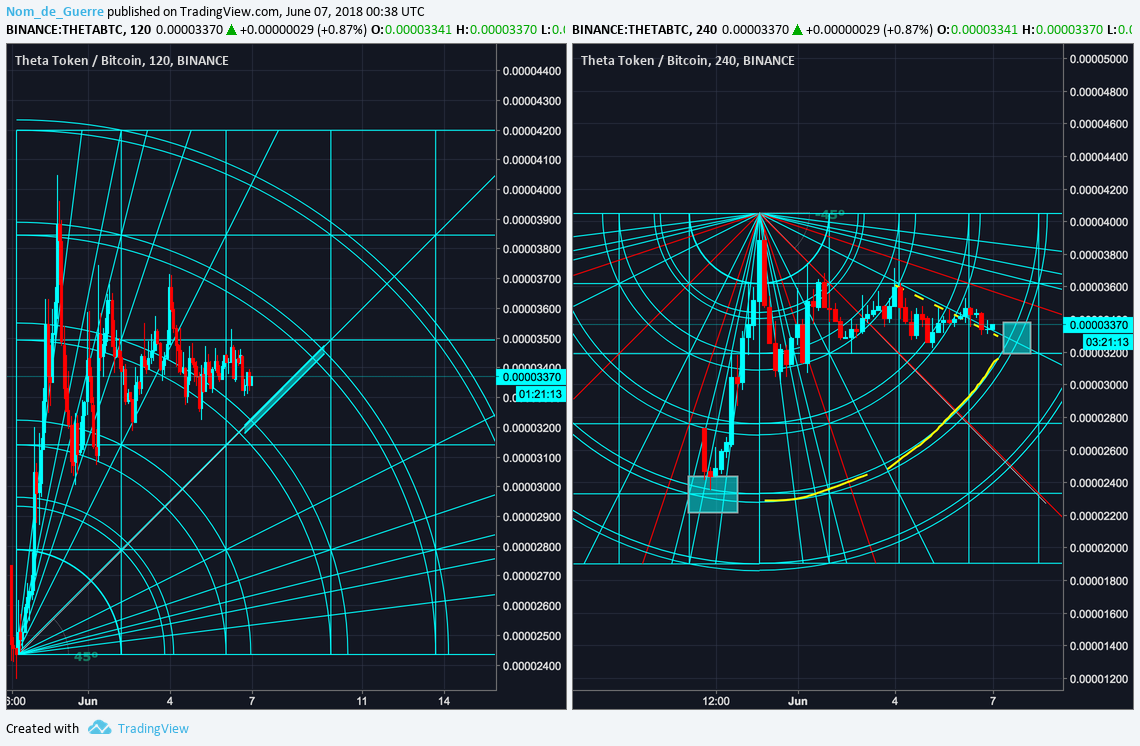Click the 12:00 label on 240 chart time axis

click(x=715, y=701)
